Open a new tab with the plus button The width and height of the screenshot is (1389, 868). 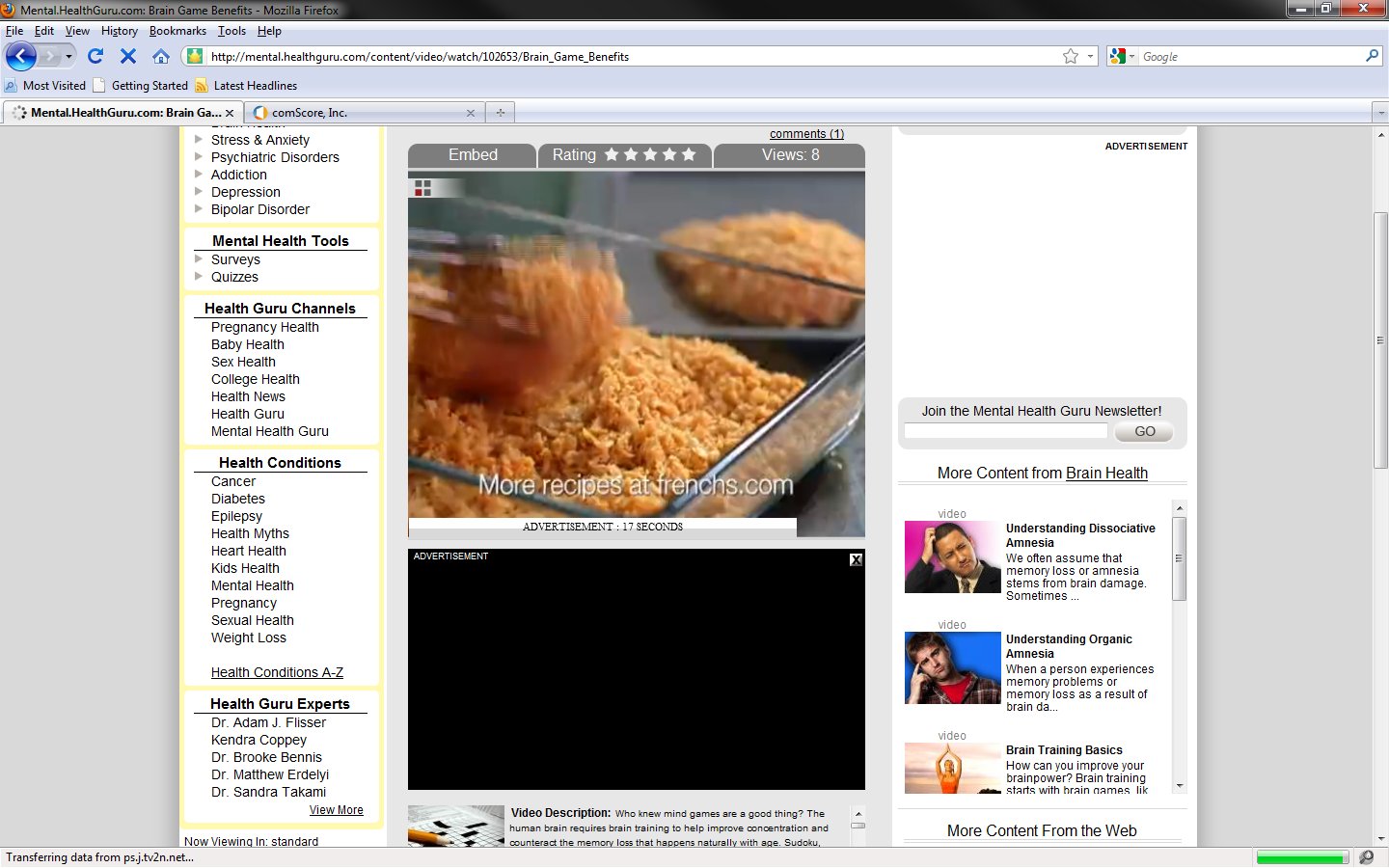pyautogui.click(x=501, y=113)
